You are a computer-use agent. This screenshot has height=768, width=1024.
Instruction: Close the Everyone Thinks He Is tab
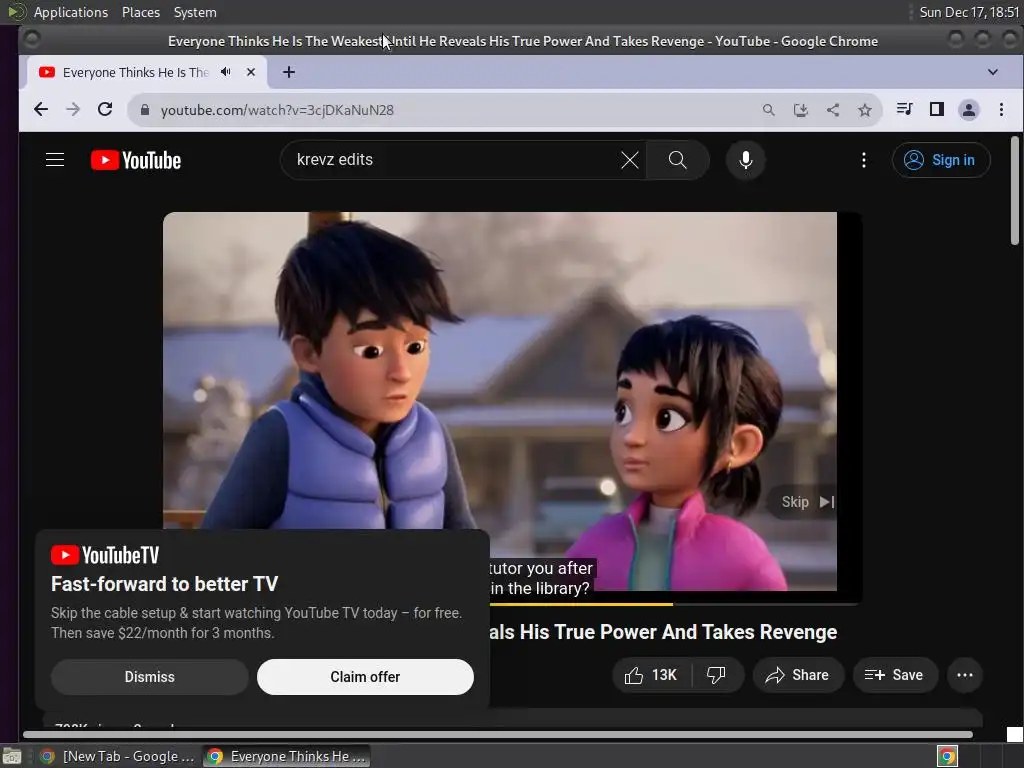click(251, 72)
